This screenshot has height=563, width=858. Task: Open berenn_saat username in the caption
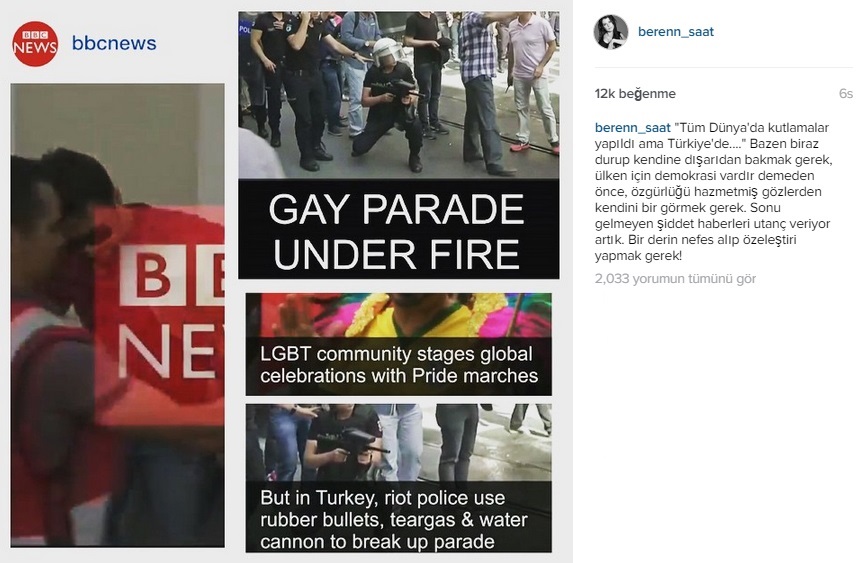[x=632, y=127]
